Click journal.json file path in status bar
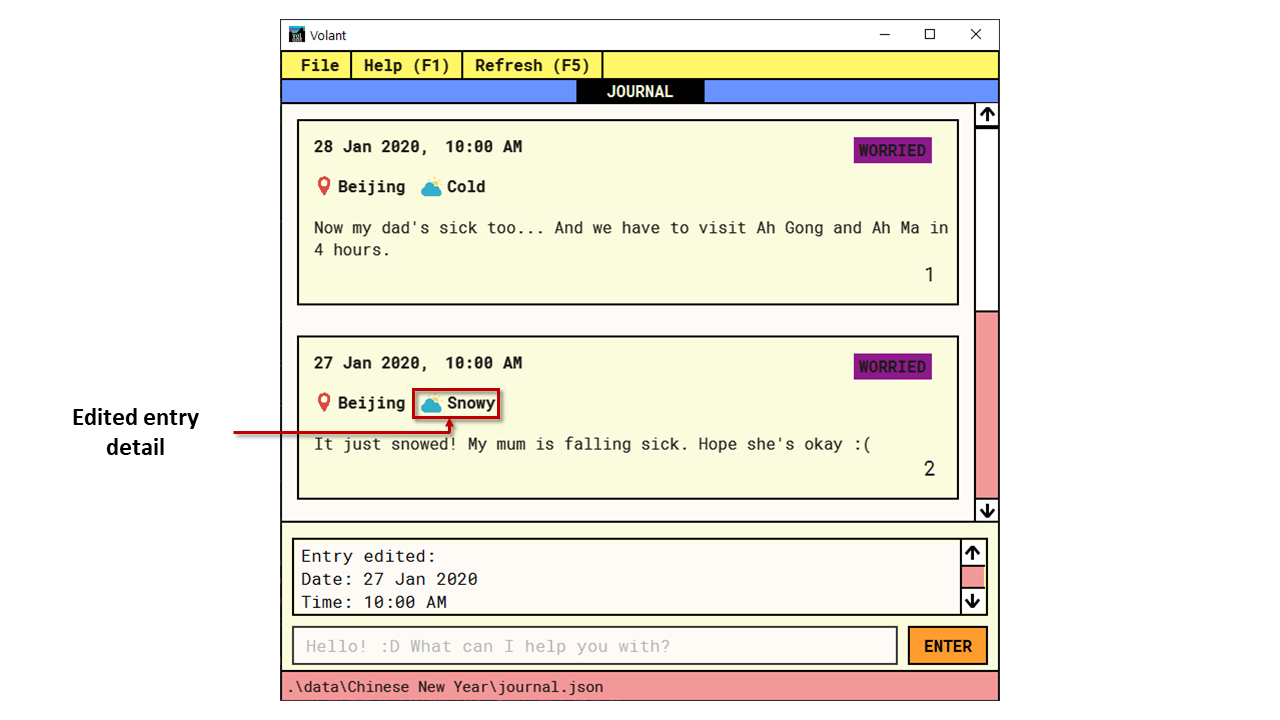Viewport: 1280px width, 720px height. pos(445,687)
